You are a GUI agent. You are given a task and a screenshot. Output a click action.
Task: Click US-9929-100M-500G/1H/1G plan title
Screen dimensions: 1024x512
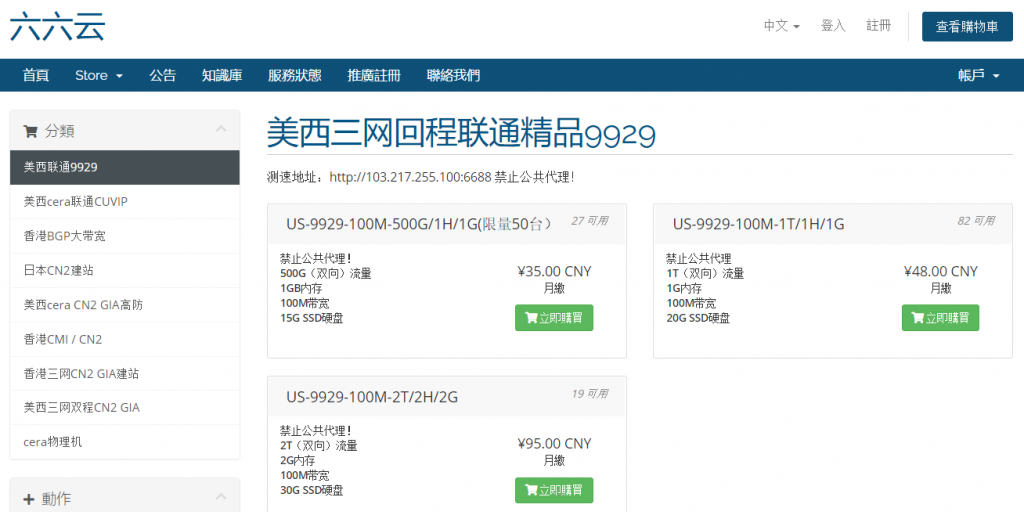click(419, 224)
